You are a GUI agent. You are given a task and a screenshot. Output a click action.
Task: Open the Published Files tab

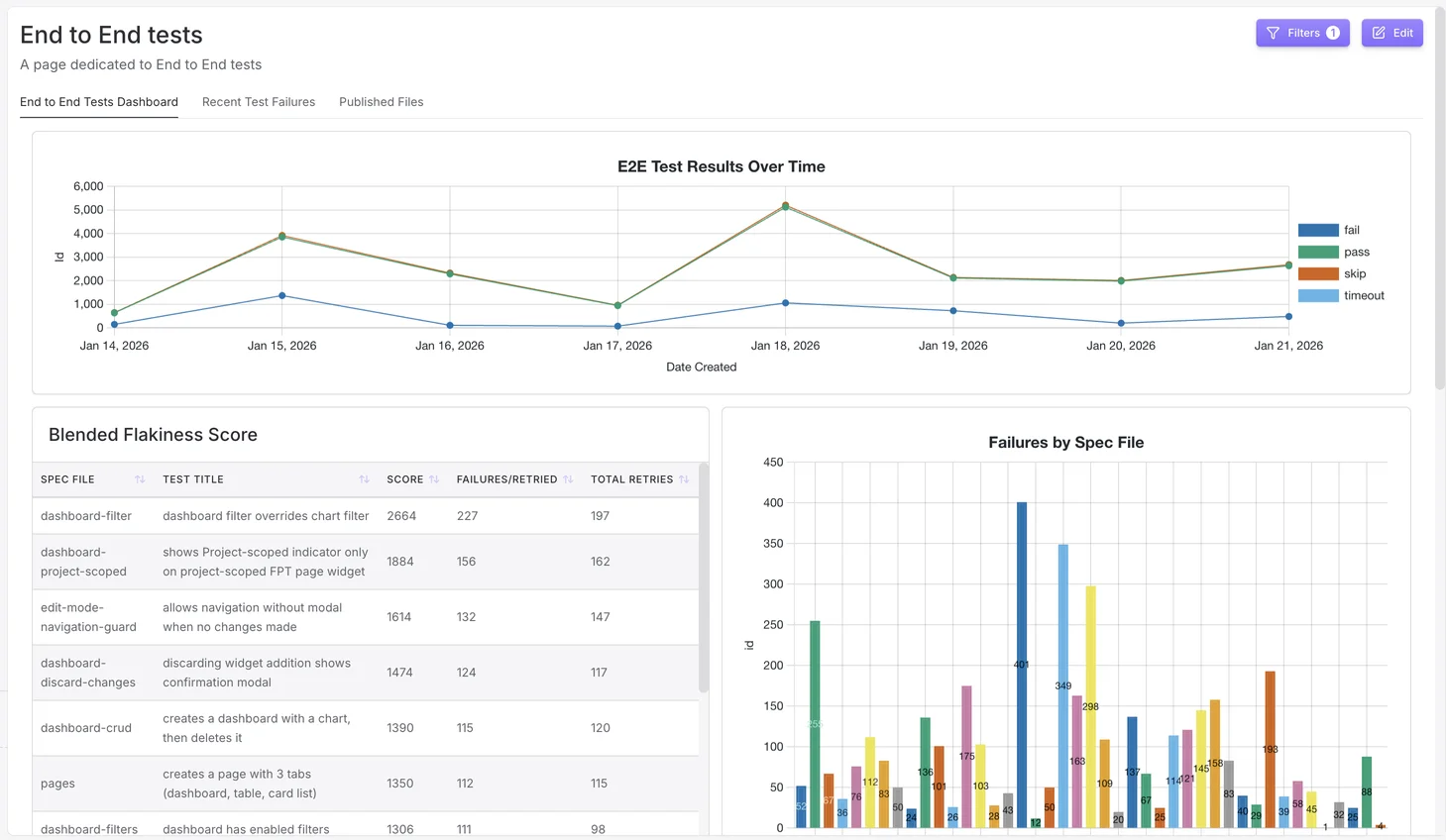pos(381,102)
